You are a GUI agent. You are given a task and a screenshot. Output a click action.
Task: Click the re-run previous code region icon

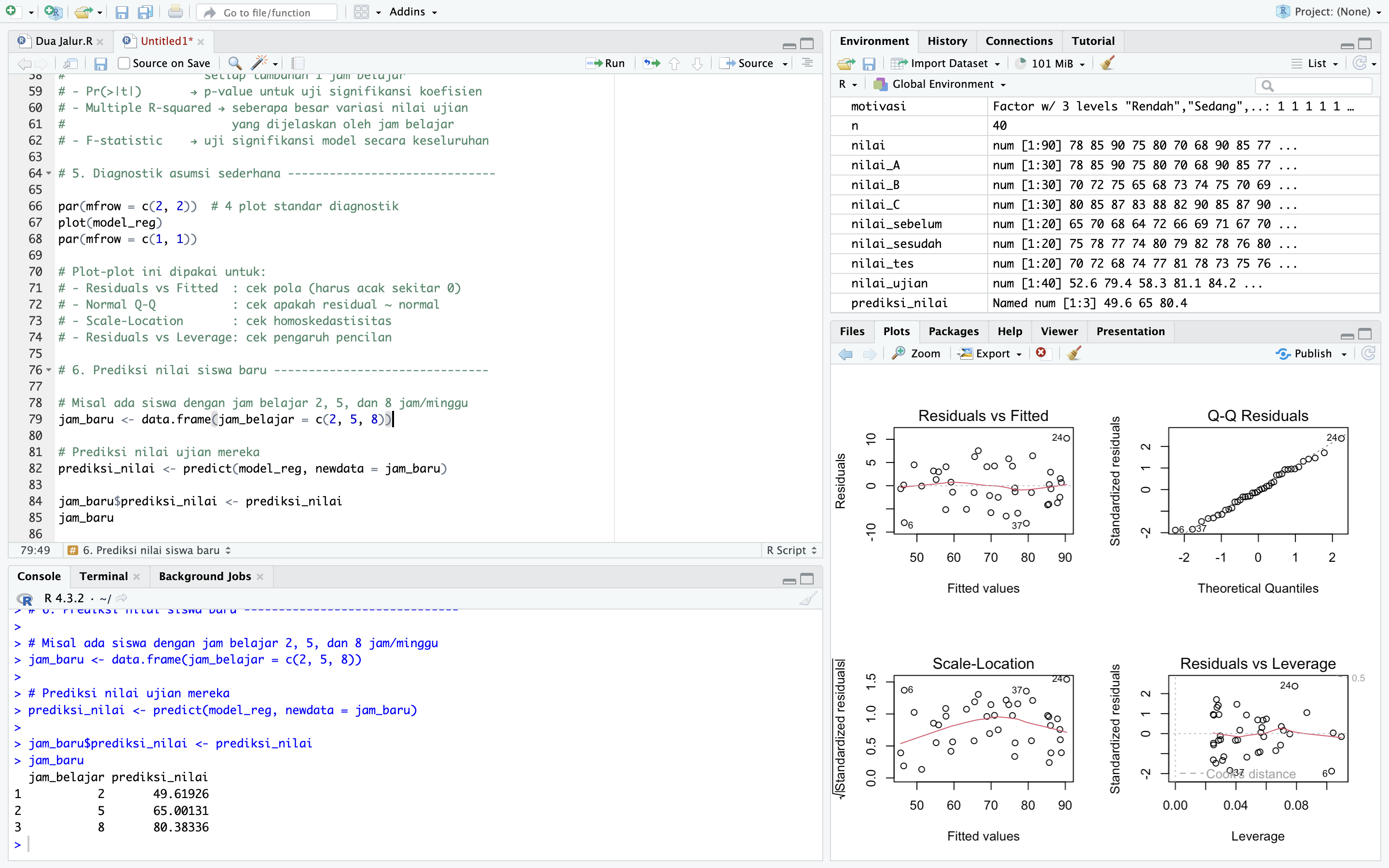(x=651, y=64)
